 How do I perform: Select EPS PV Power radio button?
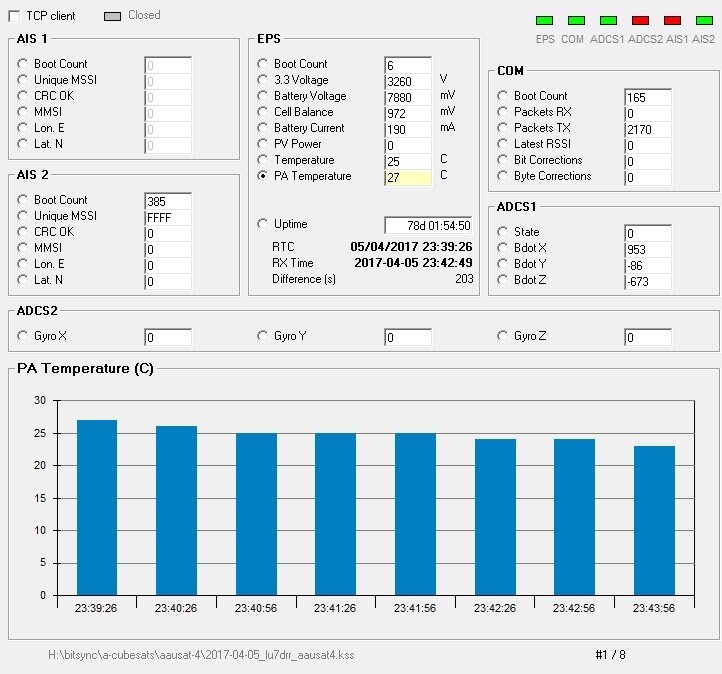262,144
